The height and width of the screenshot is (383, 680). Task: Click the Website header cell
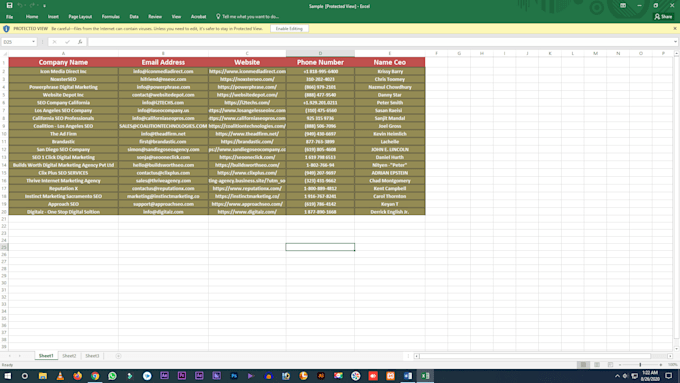pyautogui.click(x=247, y=62)
